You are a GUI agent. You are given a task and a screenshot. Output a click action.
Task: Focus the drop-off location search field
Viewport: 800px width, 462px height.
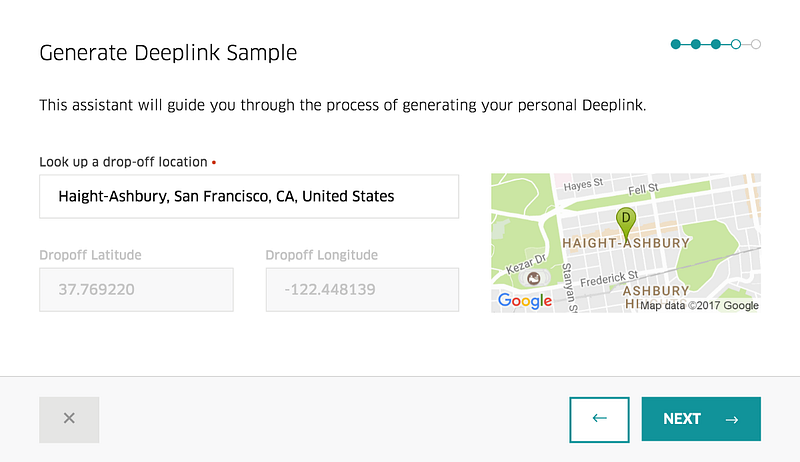tap(249, 196)
